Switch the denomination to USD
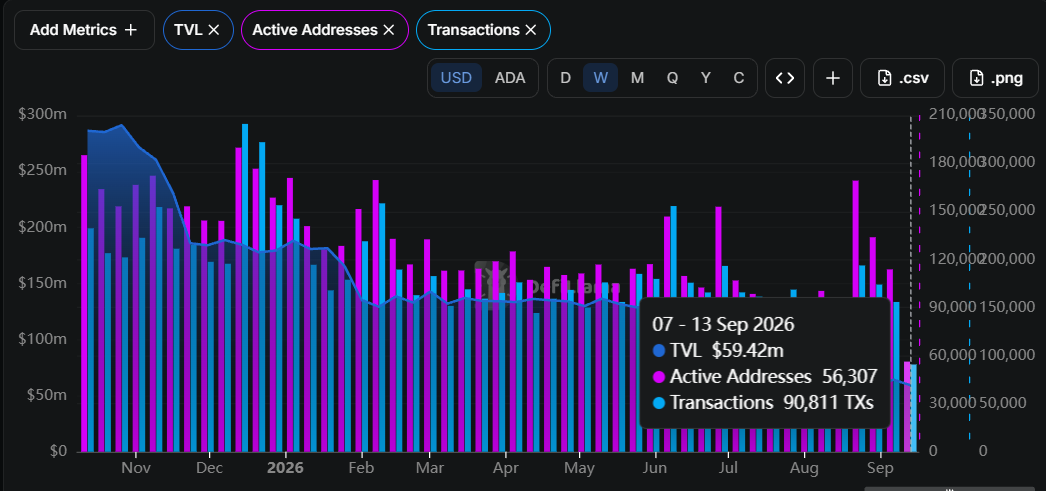 tap(456, 78)
